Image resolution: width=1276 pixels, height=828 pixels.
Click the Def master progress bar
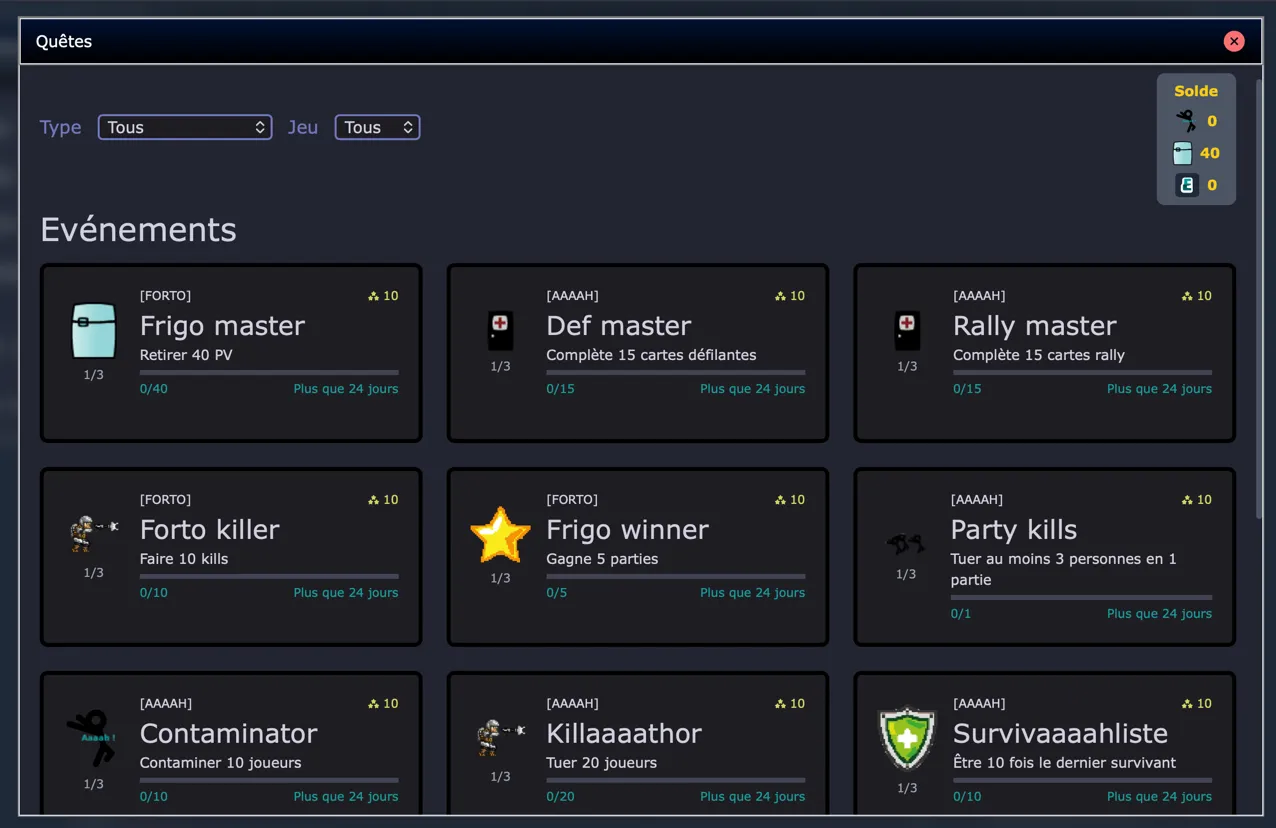coord(675,372)
